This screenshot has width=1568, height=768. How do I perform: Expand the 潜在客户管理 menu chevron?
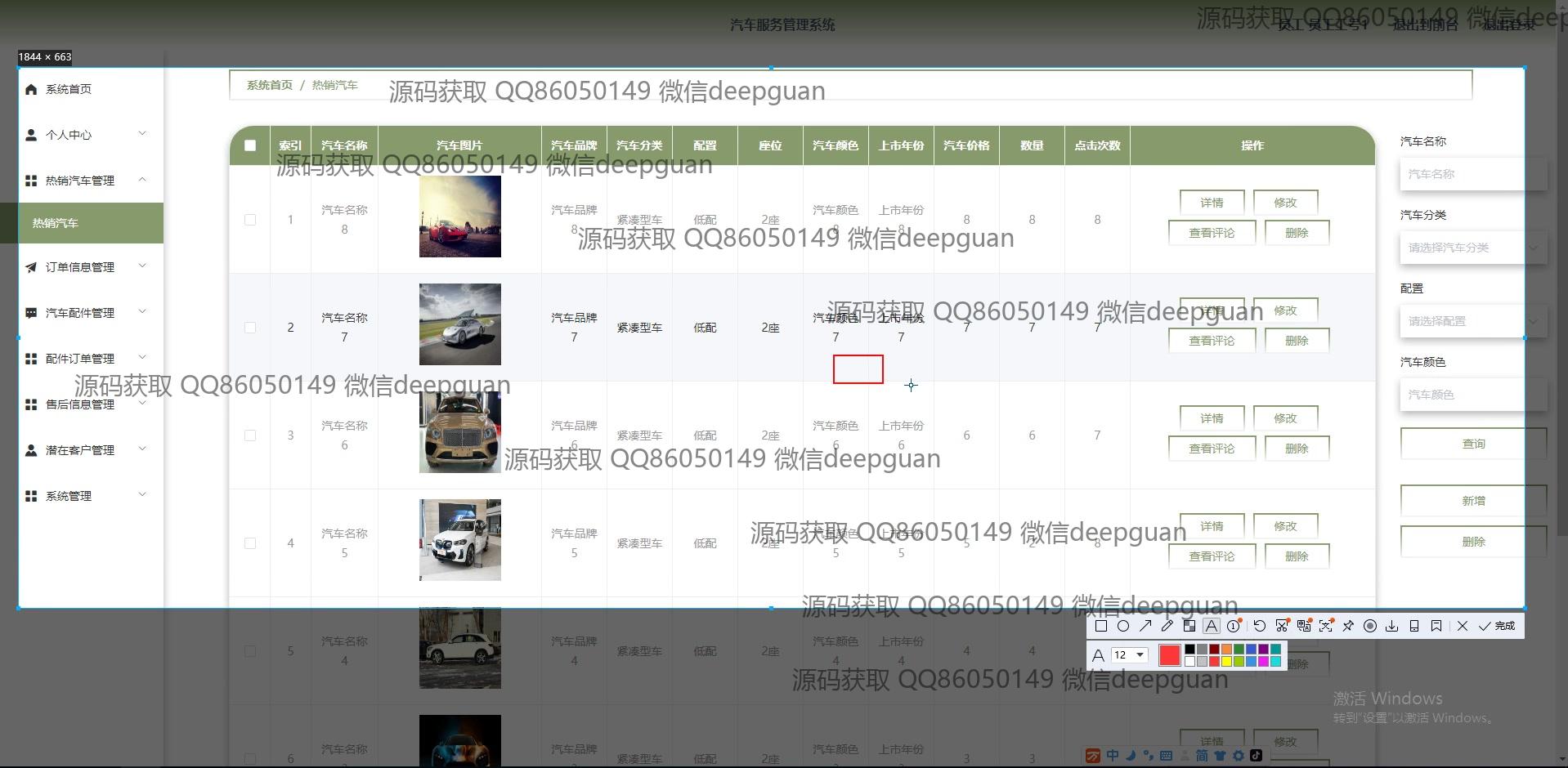142,449
